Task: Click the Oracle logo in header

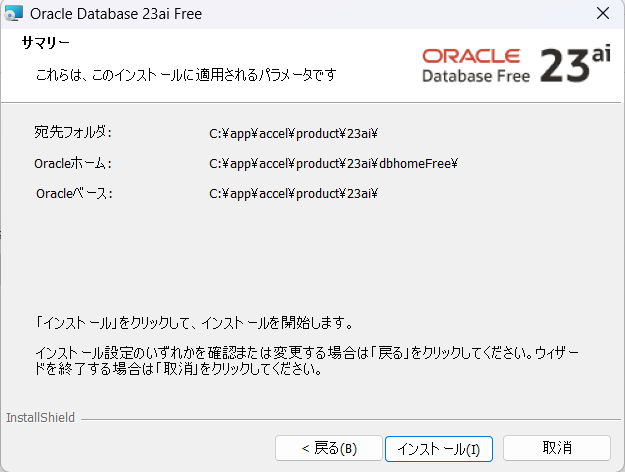Action: [470, 55]
